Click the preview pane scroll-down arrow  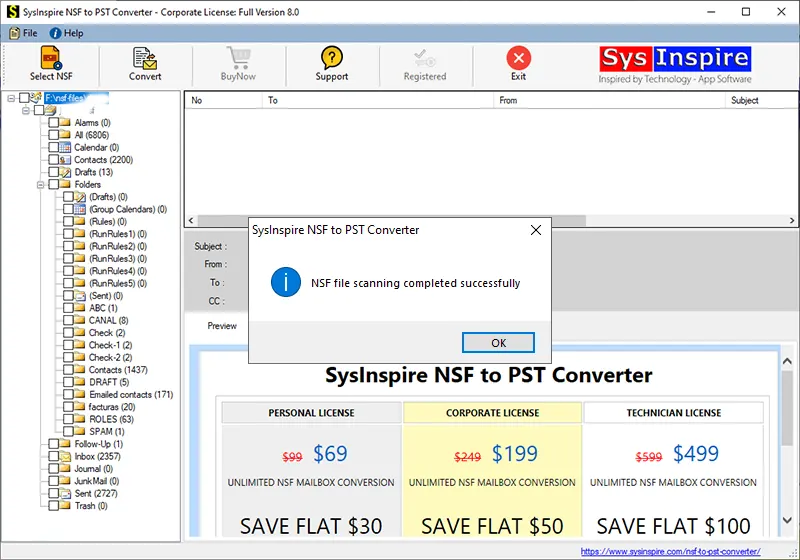787,521
